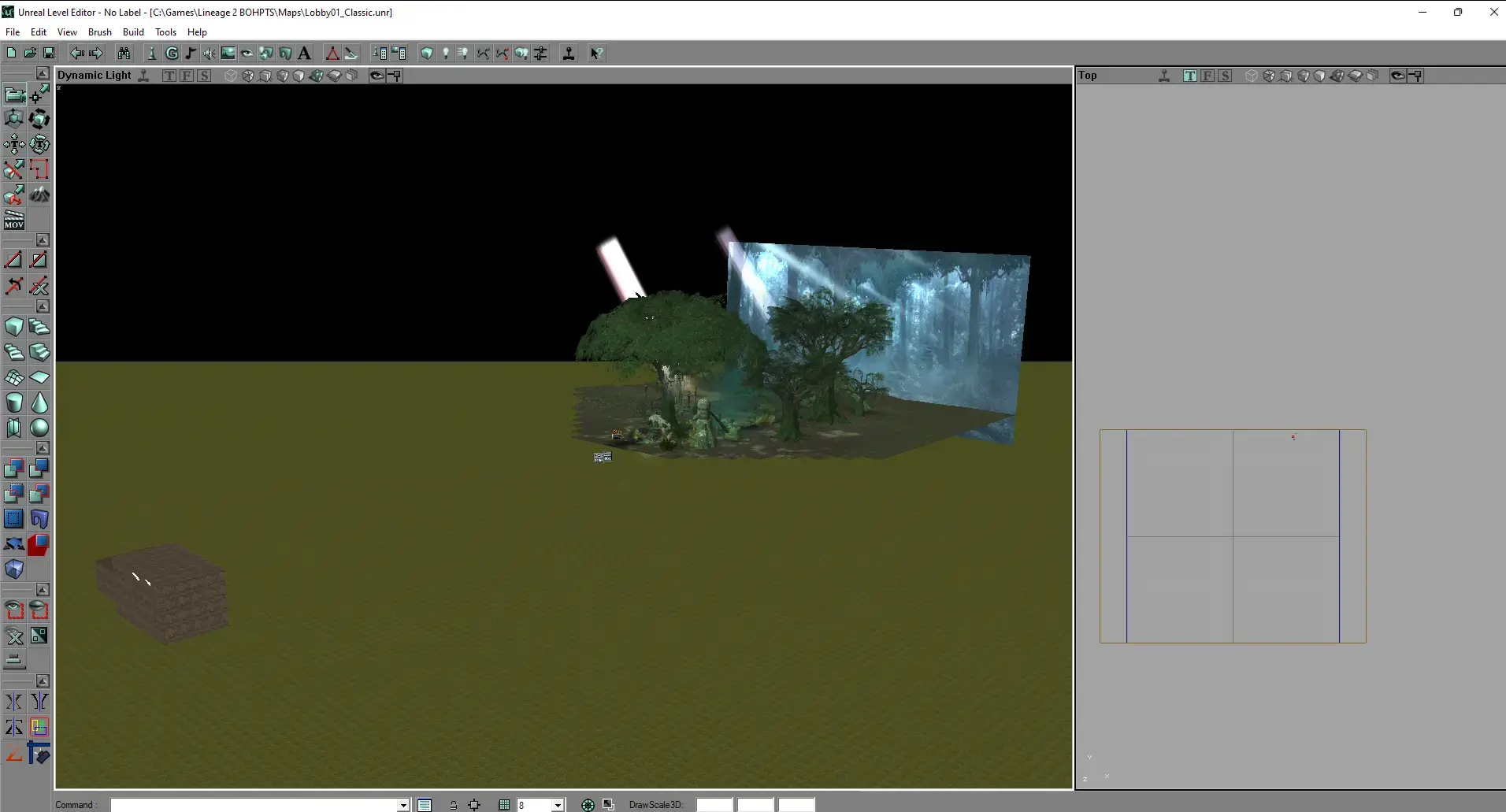The image size is (1506, 812).
Task: Select the Texture Pan tool
Action: [x=14, y=144]
